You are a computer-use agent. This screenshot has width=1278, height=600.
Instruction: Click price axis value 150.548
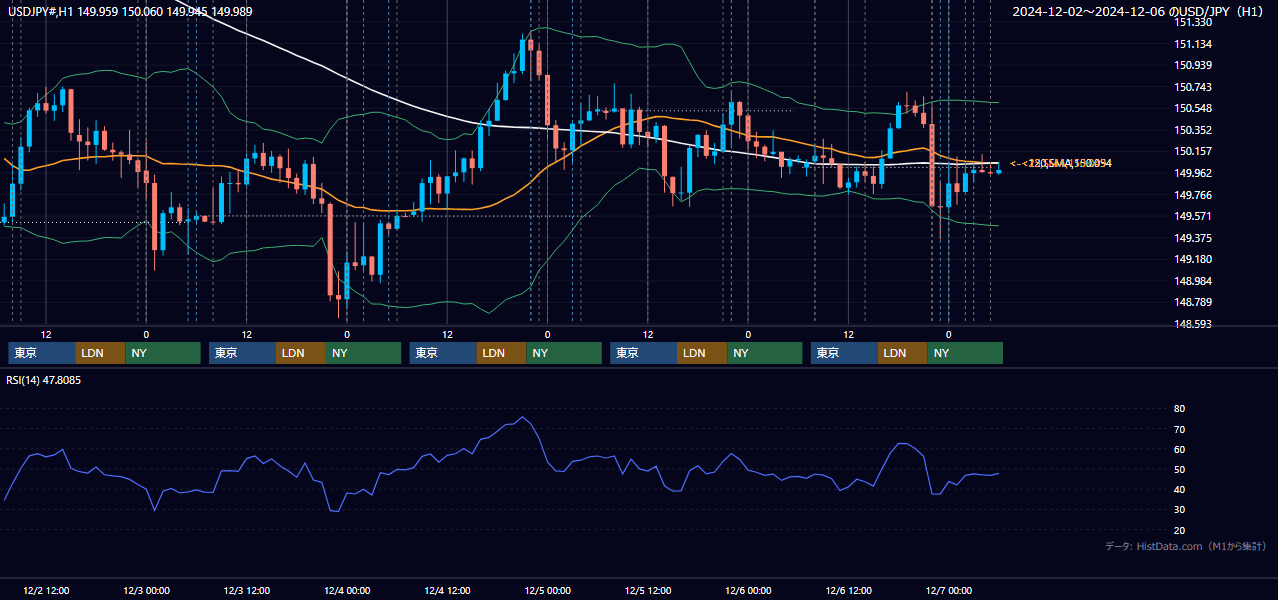pos(1193,109)
